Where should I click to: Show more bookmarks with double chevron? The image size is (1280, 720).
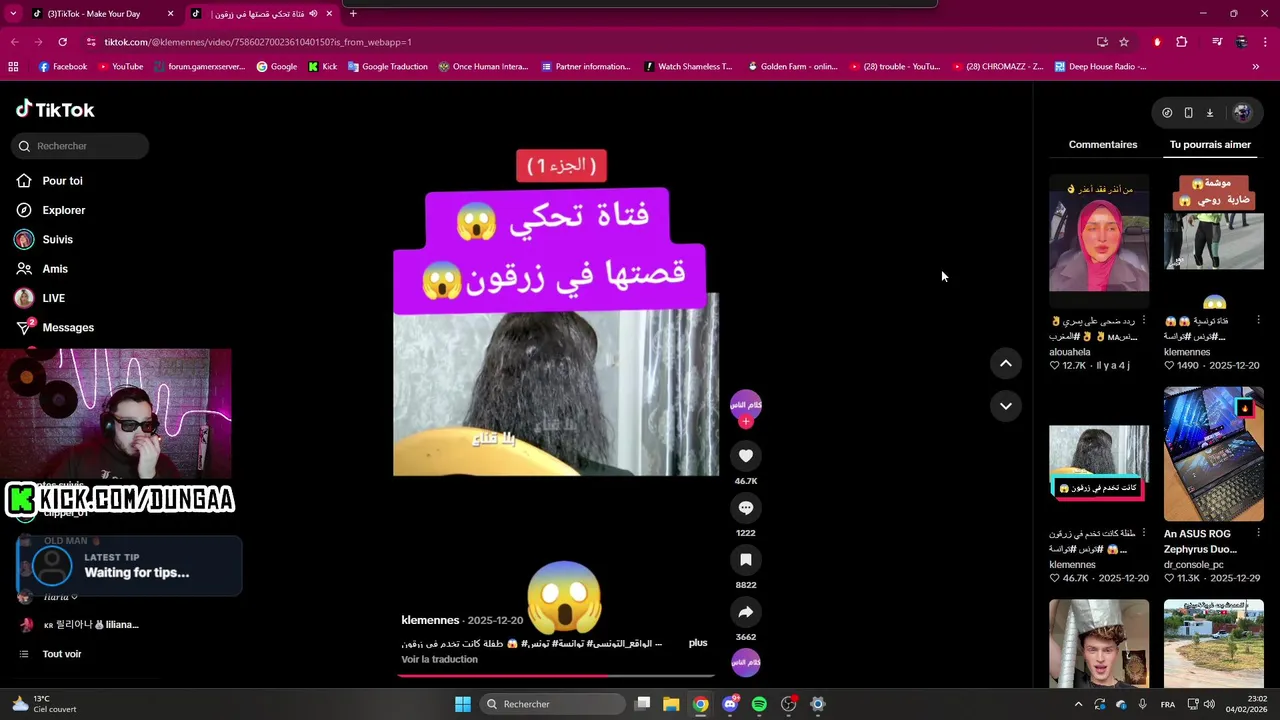pyautogui.click(x=1255, y=67)
